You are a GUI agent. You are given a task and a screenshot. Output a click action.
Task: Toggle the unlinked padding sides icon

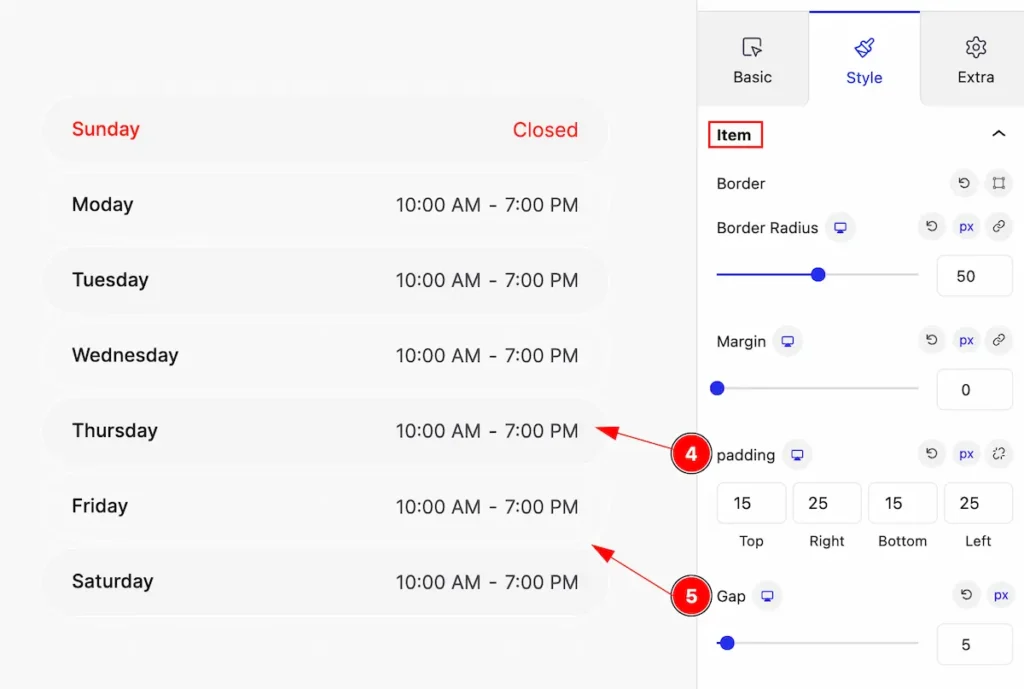point(999,454)
